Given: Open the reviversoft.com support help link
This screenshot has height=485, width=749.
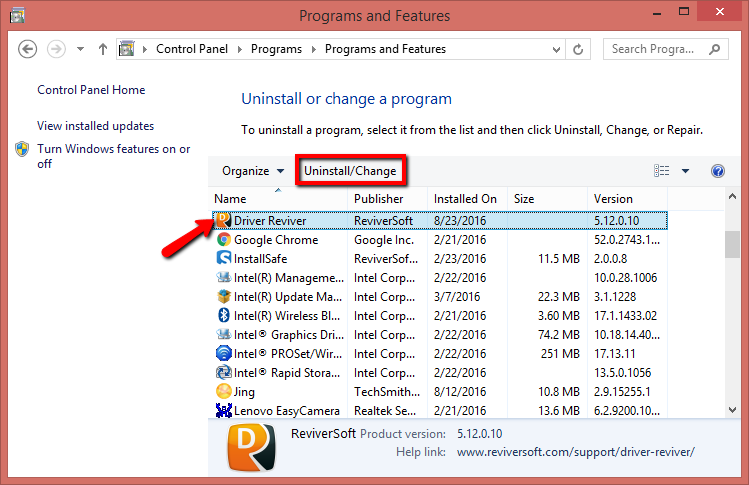Looking at the screenshot, I should point(576,452).
